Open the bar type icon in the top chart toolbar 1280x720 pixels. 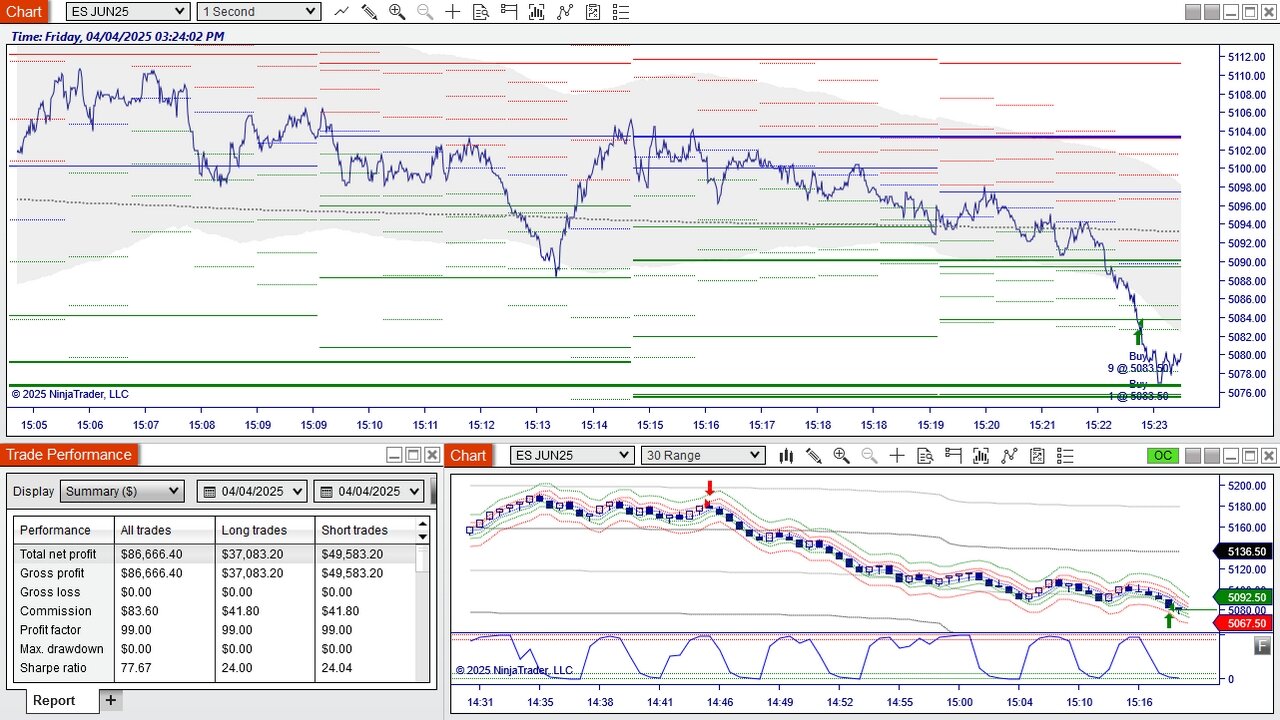(341, 11)
